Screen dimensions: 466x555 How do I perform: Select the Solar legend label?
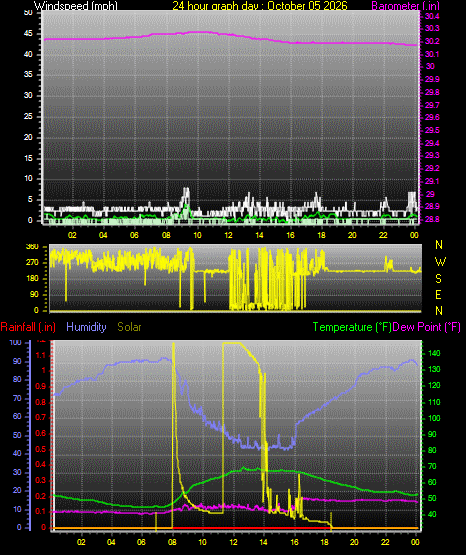pos(129,327)
